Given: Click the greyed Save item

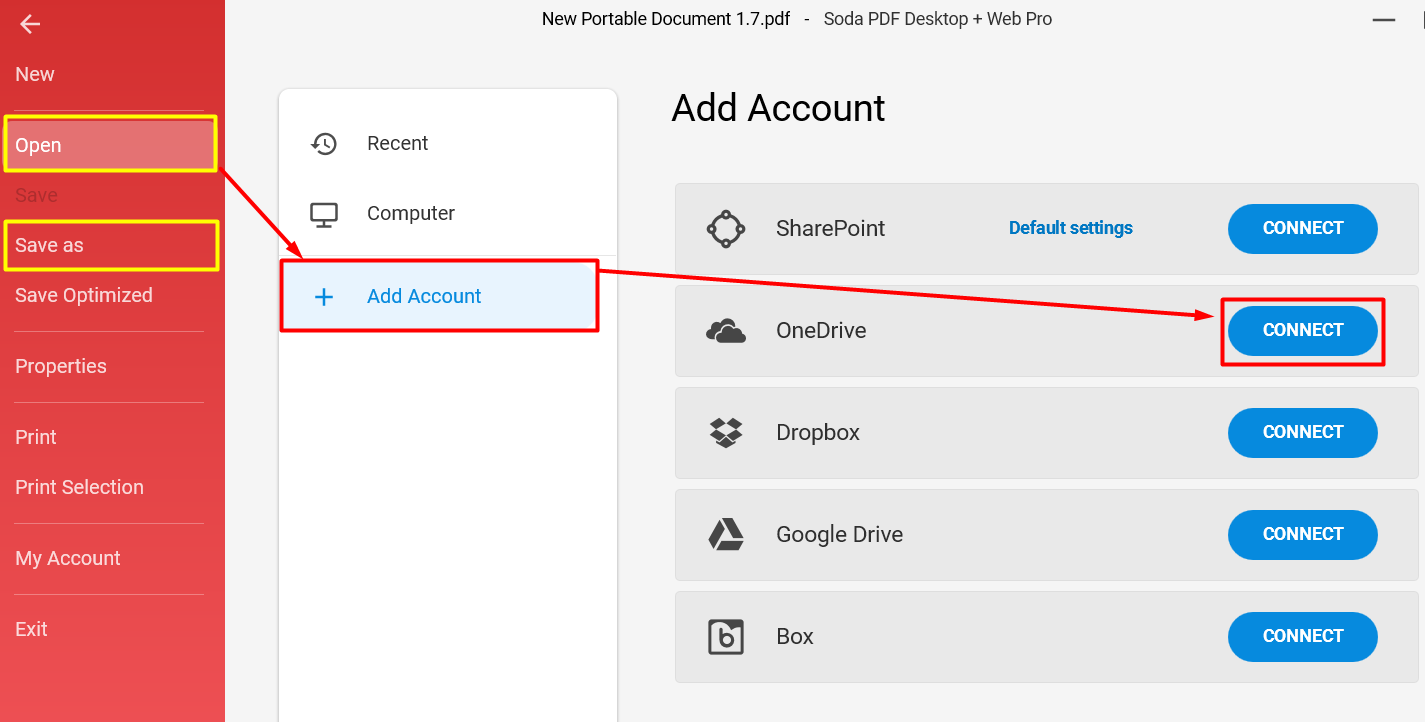Looking at the screenshot, I should 36,195.
